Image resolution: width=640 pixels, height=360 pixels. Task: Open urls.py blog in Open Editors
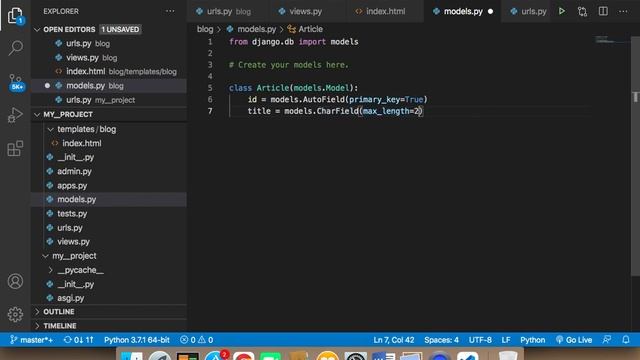109,43
